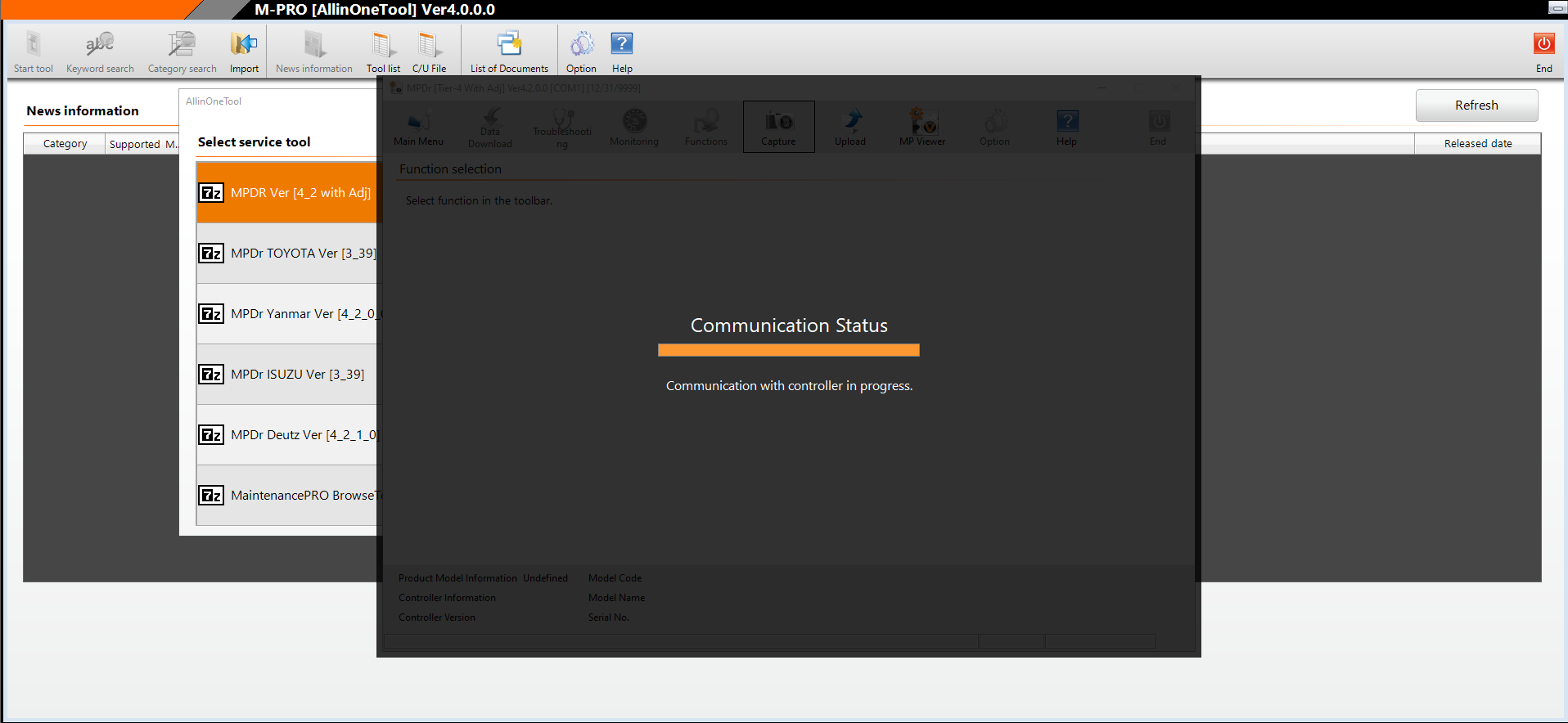Click End in MPDr window toolbar
The height and width of the screenshot is (723, 1568).
coord(1158,127)
